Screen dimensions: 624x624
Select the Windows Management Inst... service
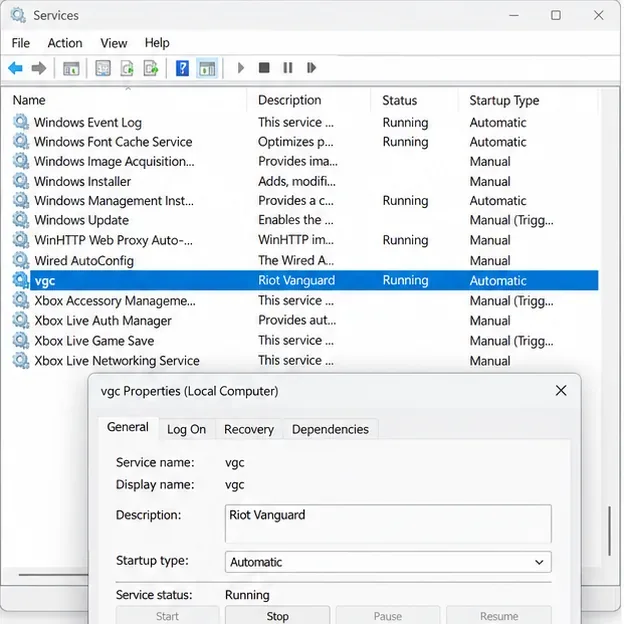tap(114, 201)
